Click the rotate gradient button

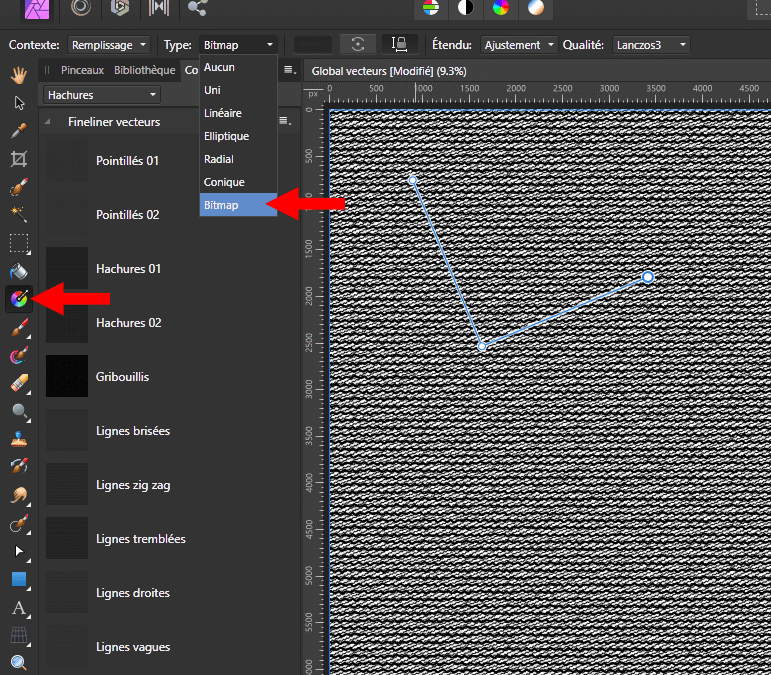click(357, 44)
